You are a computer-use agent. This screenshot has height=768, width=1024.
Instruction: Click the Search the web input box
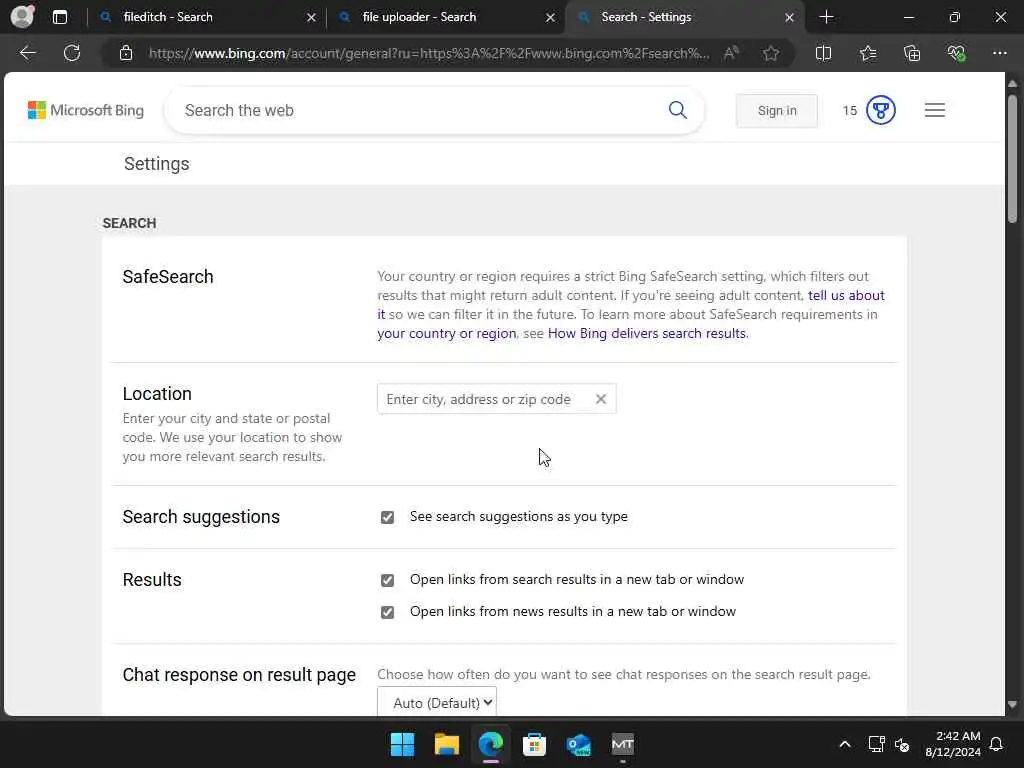point(418,110)
